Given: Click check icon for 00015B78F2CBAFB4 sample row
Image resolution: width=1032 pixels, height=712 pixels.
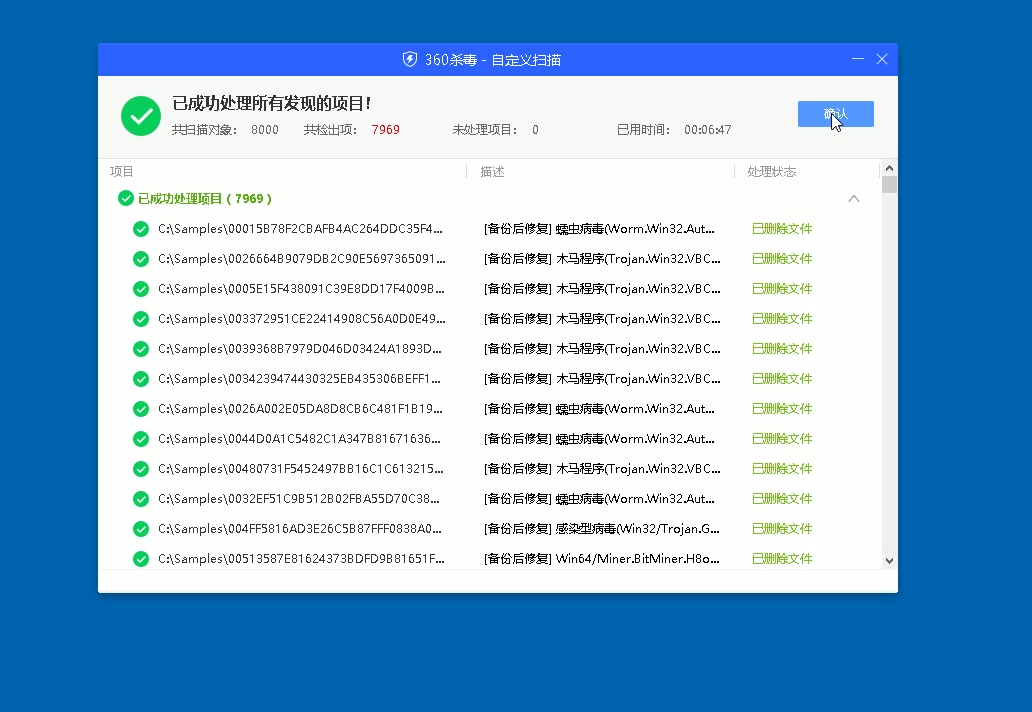Looking at the screenshot, I should [x=141, y=229].
